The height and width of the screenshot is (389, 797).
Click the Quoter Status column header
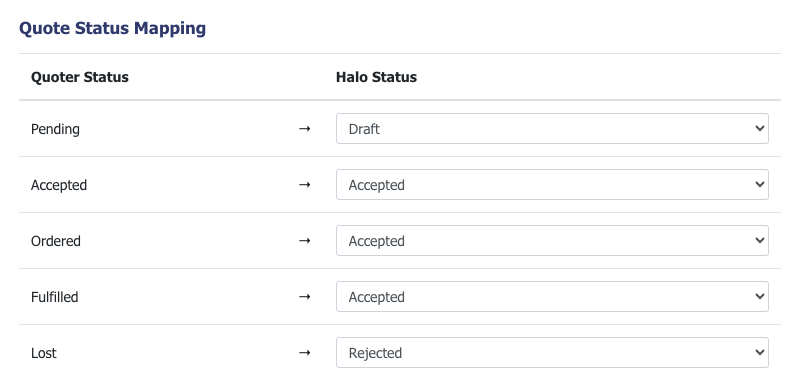80,77
